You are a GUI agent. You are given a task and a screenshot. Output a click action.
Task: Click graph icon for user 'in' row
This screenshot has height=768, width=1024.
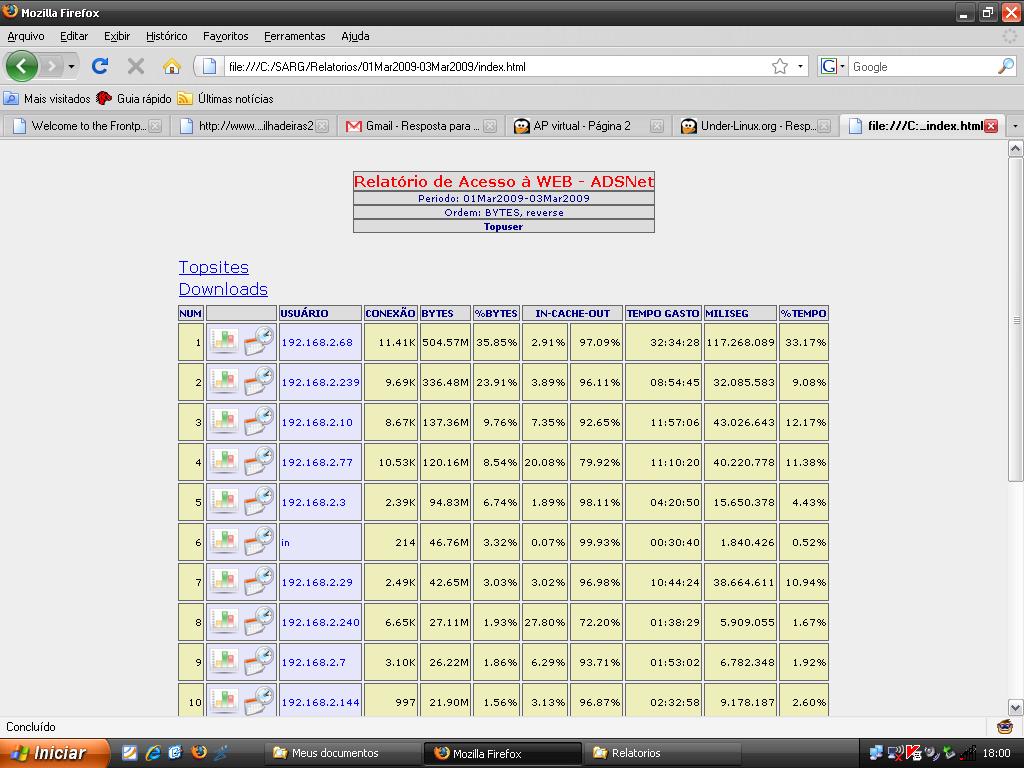(x=224, y=541)
